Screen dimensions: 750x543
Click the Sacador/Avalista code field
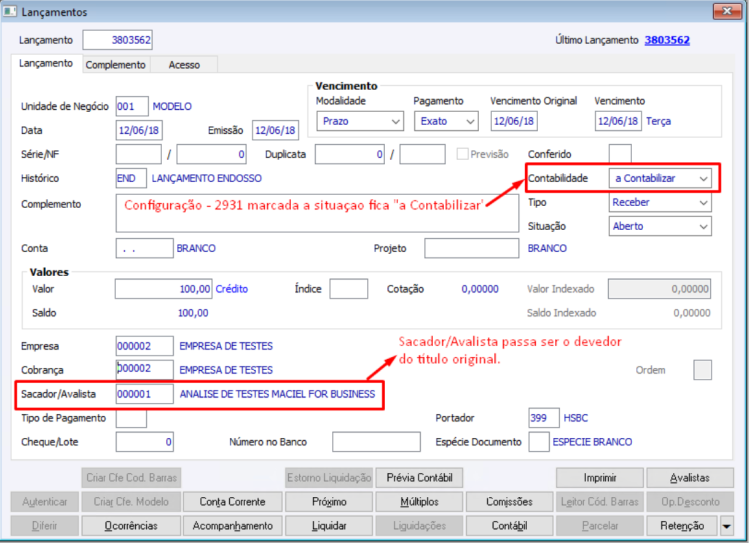click(144, 394)
